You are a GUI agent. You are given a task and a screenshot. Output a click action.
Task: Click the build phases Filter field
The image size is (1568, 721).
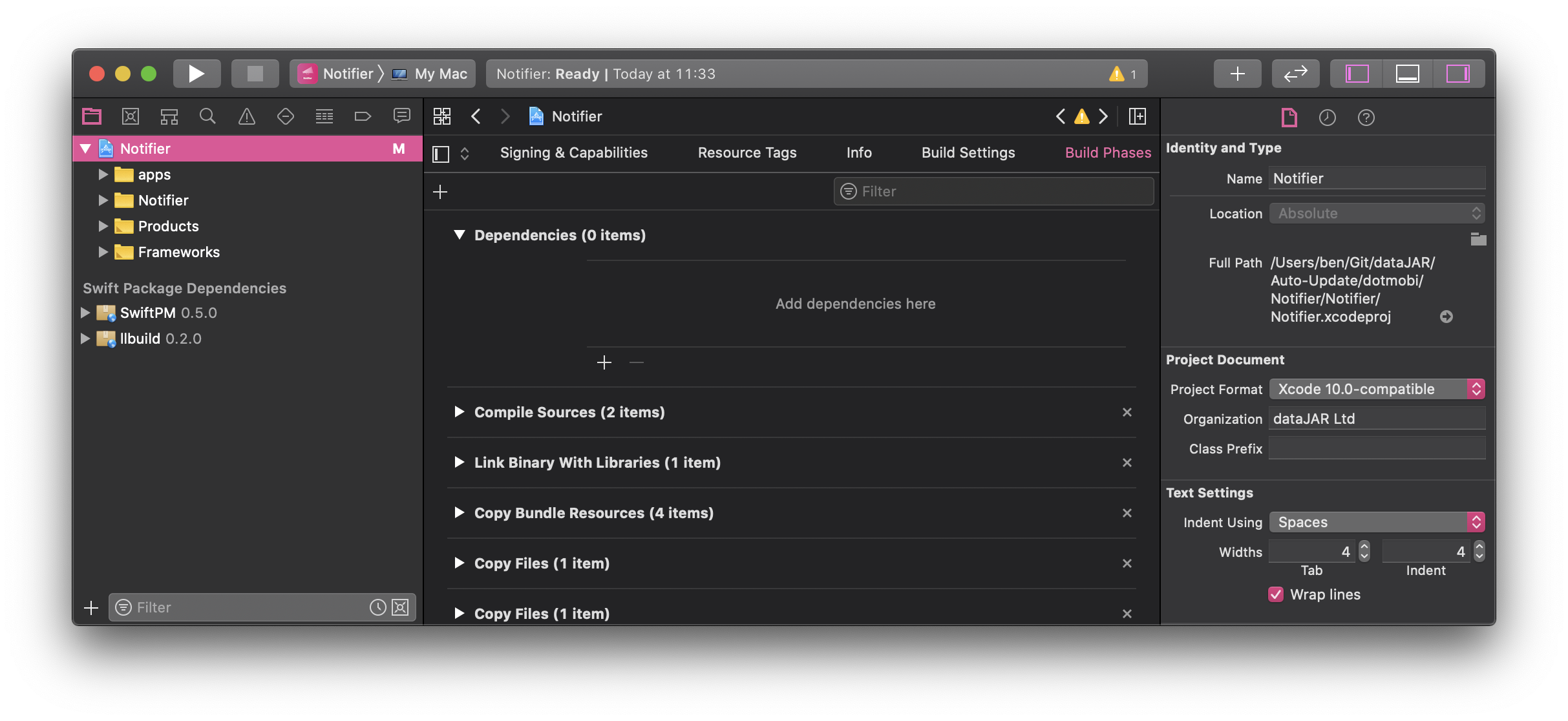pyautogui.click(x=993, y=191)
